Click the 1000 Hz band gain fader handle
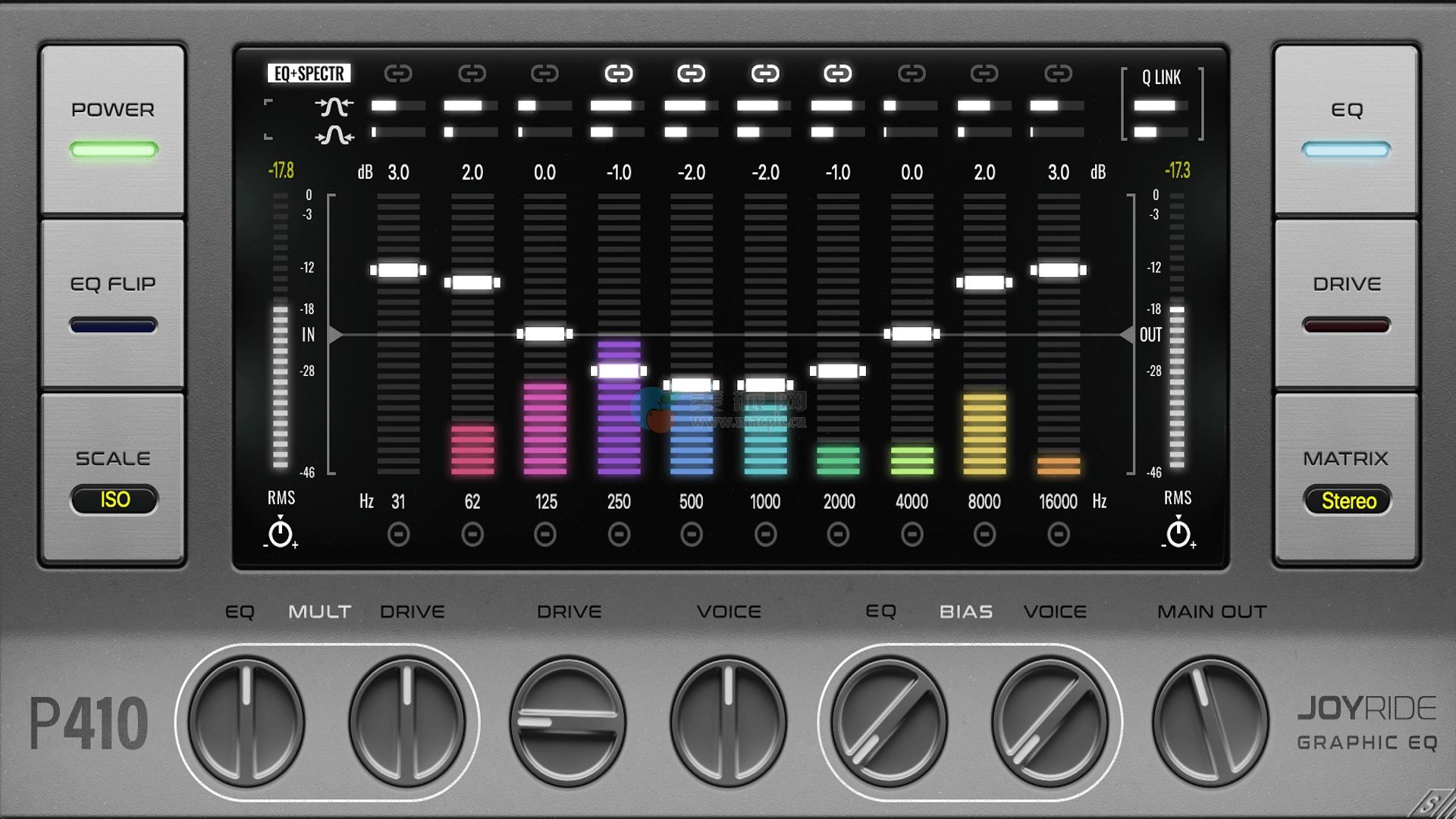The height and width of the screenshot is (819, 1456). (765, 385)
